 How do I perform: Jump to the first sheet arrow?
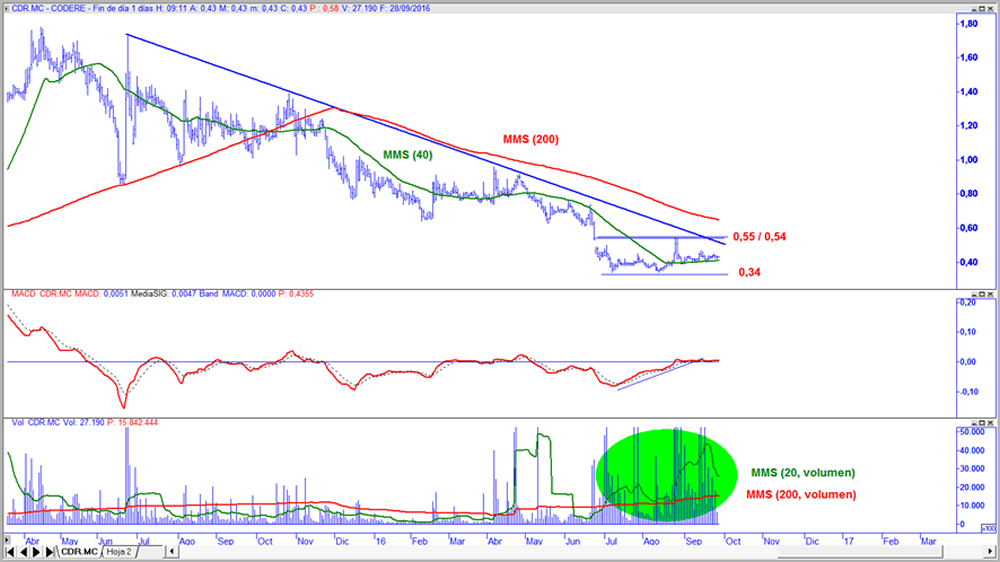pyautogui.click(x=10, y=552)
